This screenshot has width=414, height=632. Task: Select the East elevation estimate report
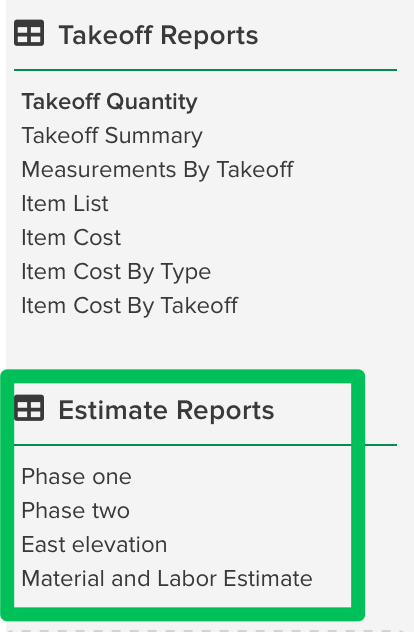coord(94,545)
